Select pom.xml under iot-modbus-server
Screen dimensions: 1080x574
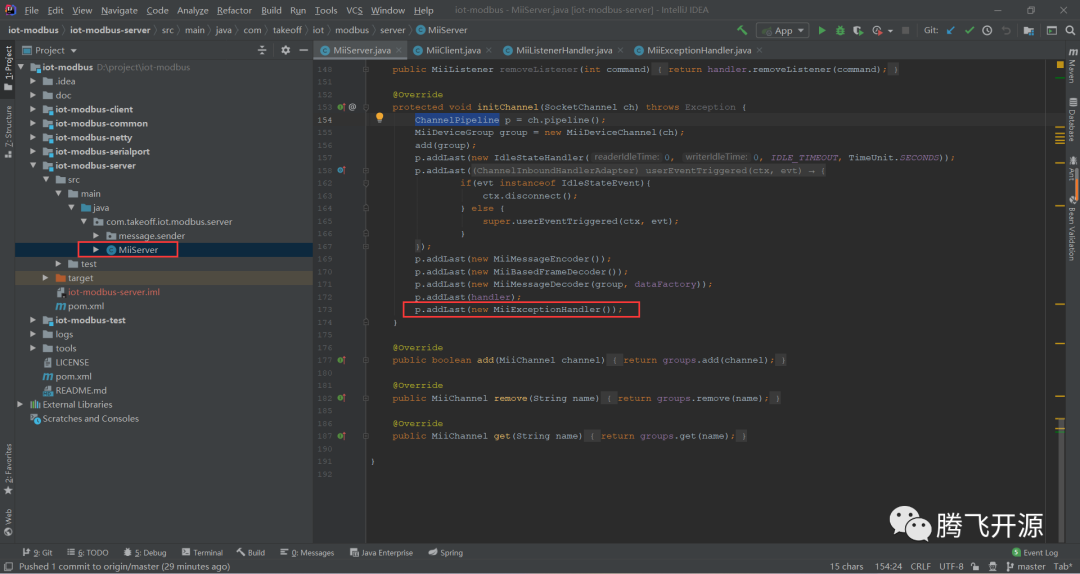pyautogui.click(x=86, y=306)
